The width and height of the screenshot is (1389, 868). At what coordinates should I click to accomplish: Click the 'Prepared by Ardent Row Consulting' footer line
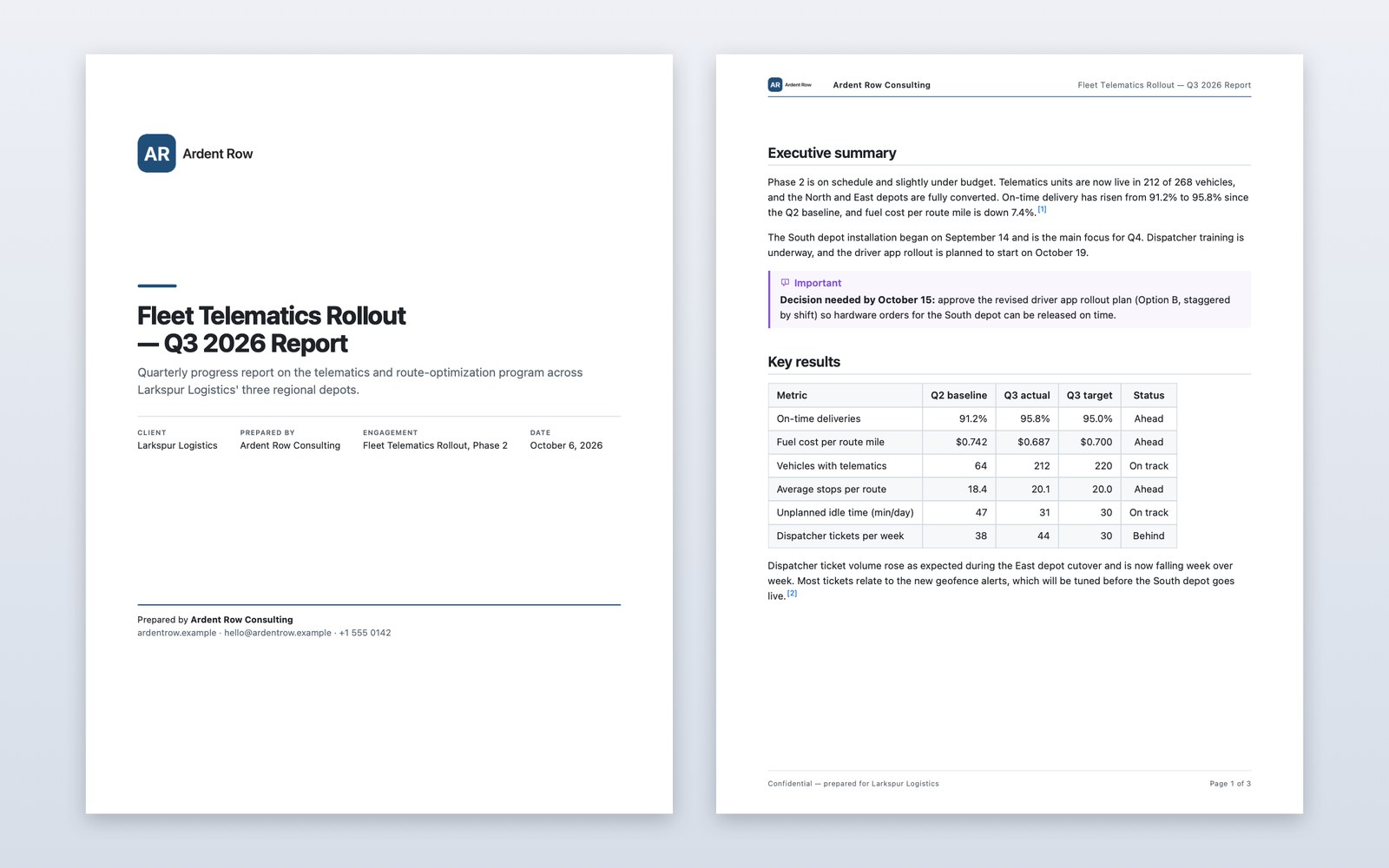point(215,620)
